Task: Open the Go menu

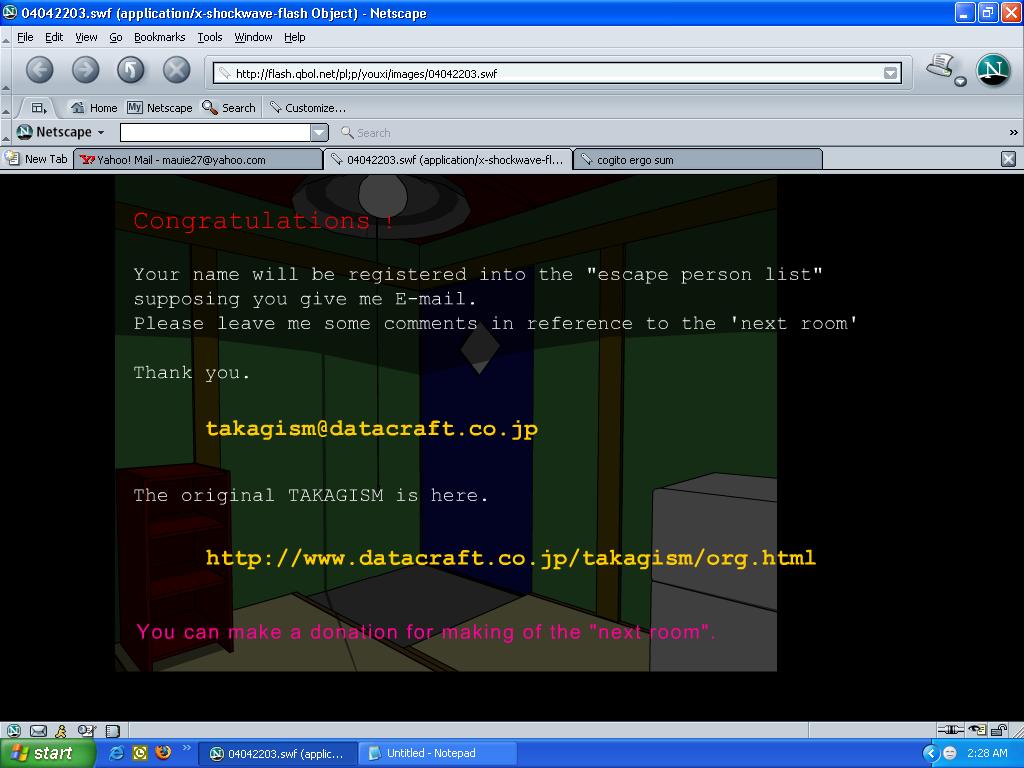Action: coord(116,37)
